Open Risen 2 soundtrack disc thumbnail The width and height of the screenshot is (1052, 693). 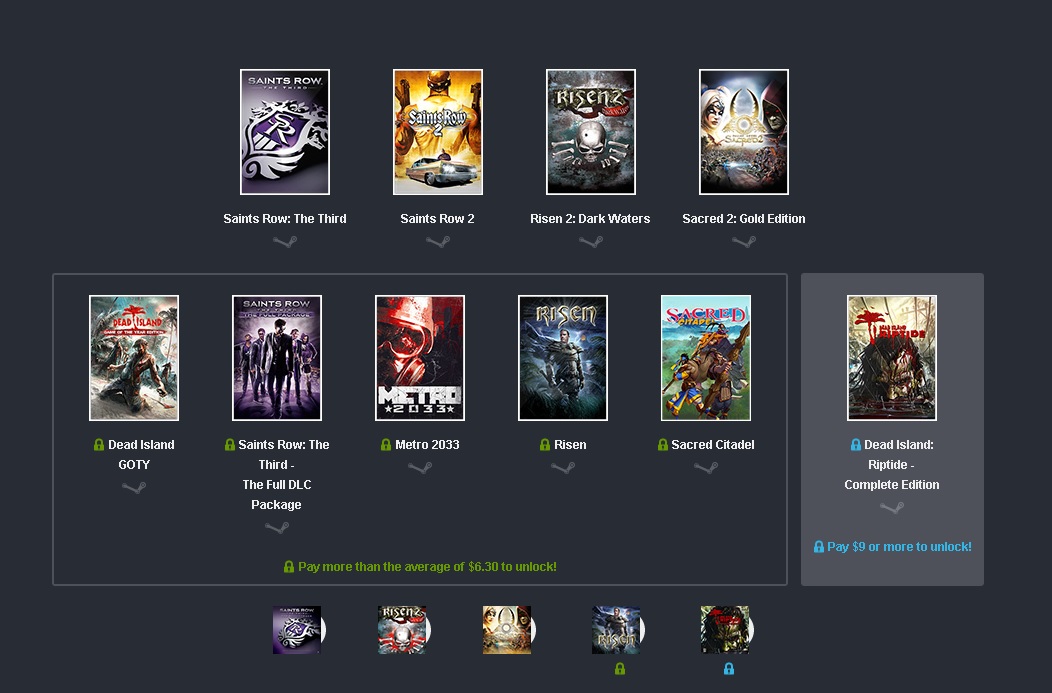[404, 630]
